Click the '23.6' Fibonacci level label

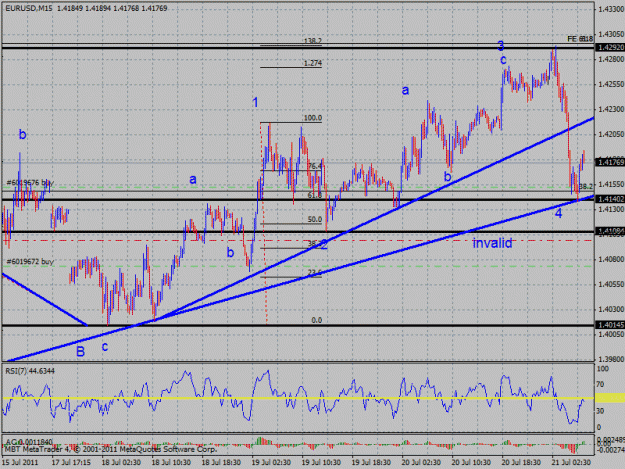[x=314, y=273]
